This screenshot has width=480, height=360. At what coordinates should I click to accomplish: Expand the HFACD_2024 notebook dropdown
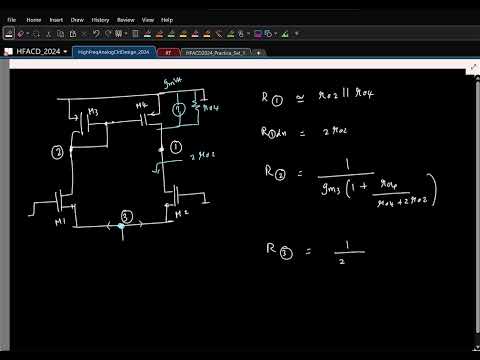click(65, 52)
